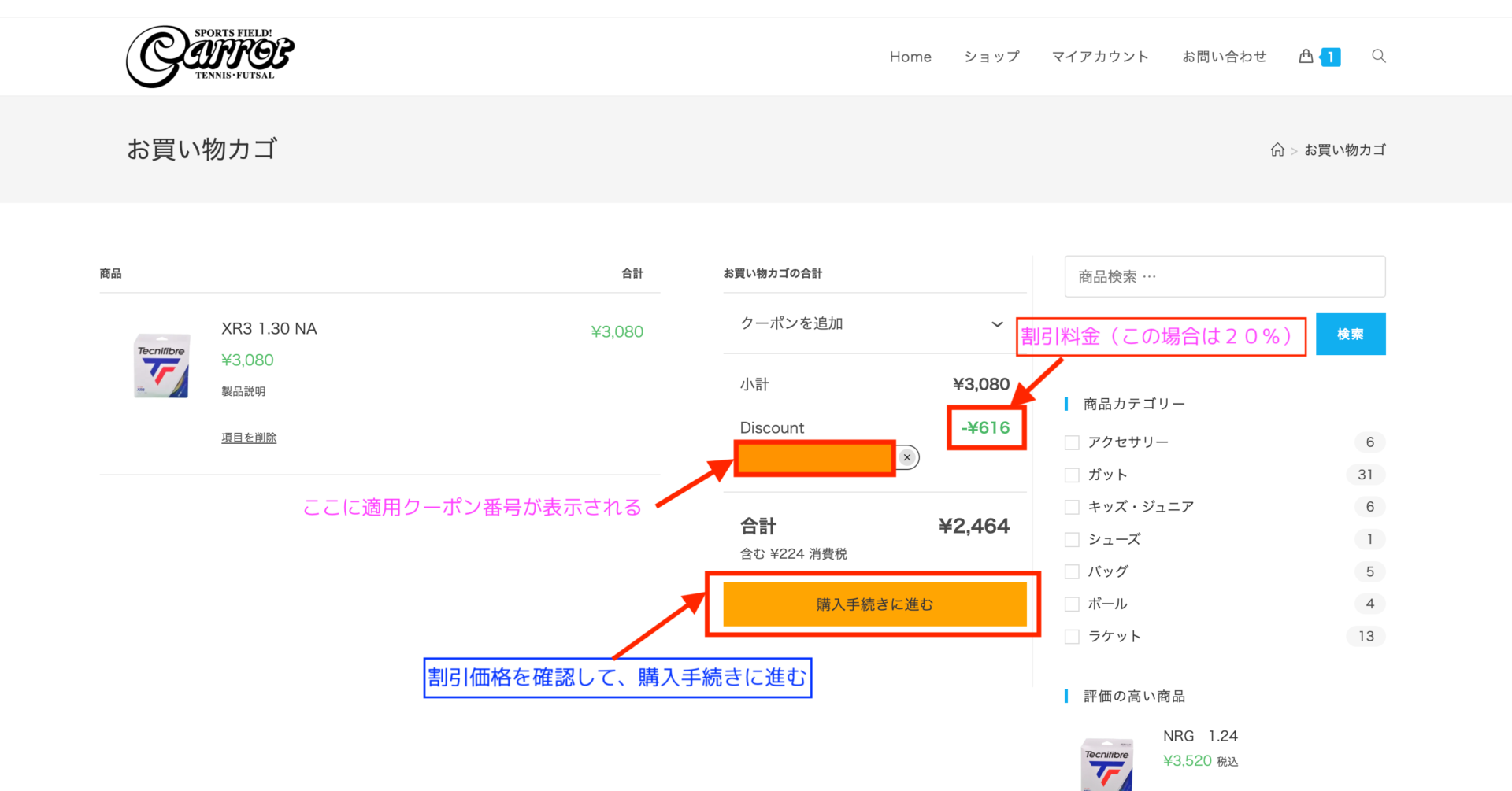Open the shopping cart bag icon

pyautogui.click(x=1306, y=57)
